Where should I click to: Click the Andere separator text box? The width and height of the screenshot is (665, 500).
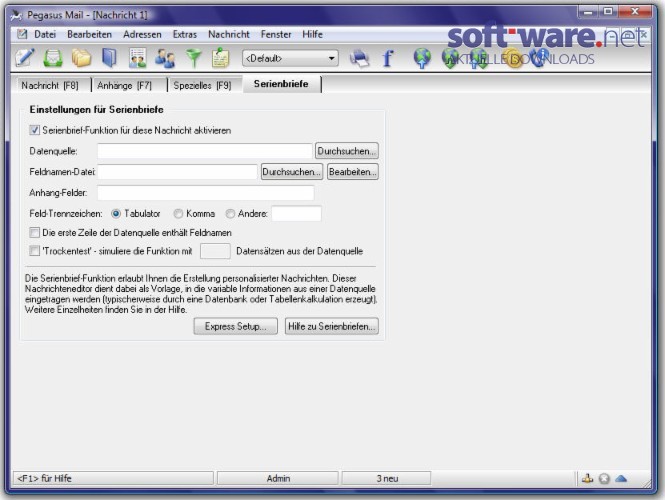click(296, 213)
